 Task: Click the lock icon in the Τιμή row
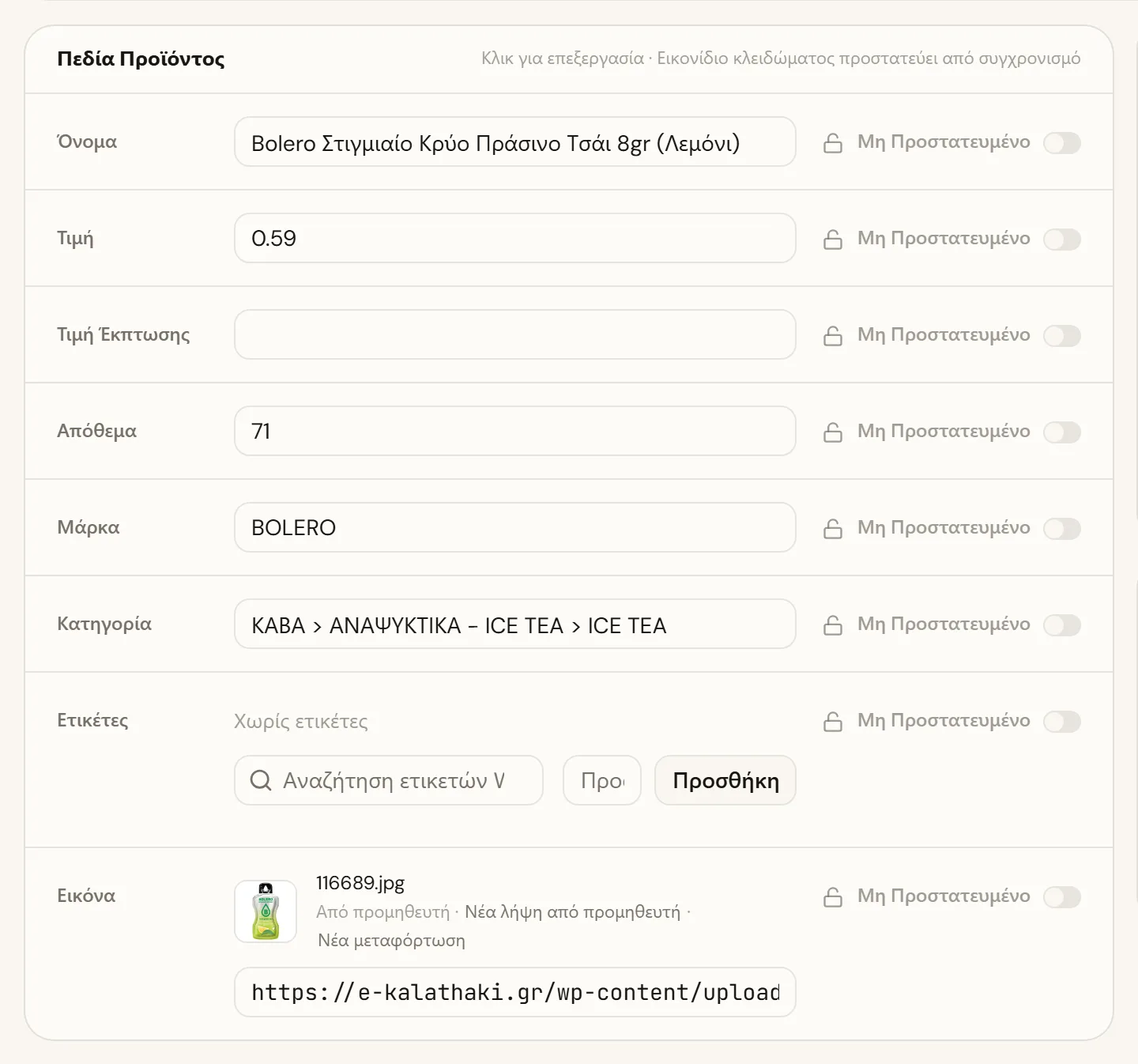coord(833,240)
